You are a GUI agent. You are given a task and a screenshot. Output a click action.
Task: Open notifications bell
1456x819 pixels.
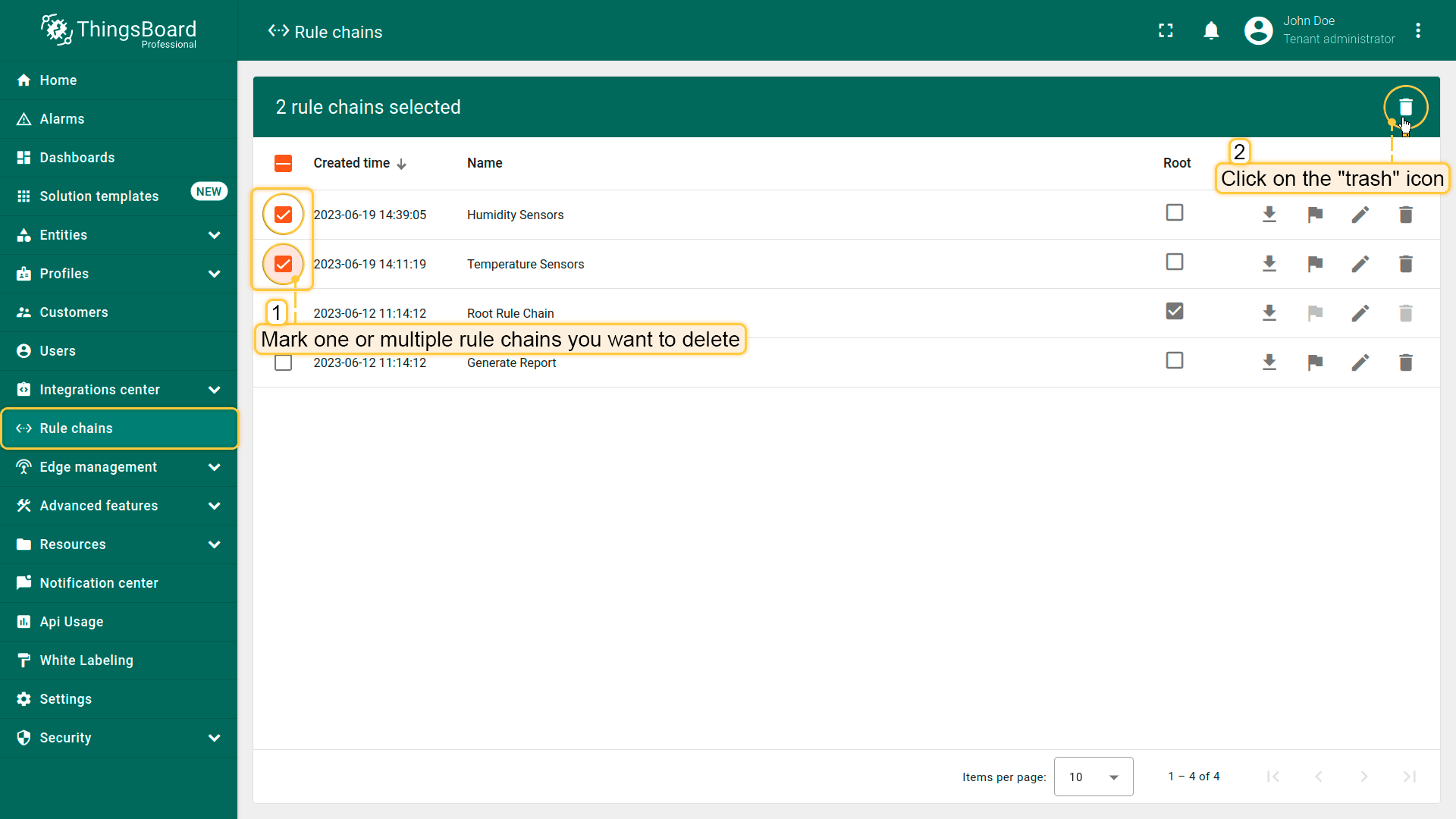click(1211, 30)
